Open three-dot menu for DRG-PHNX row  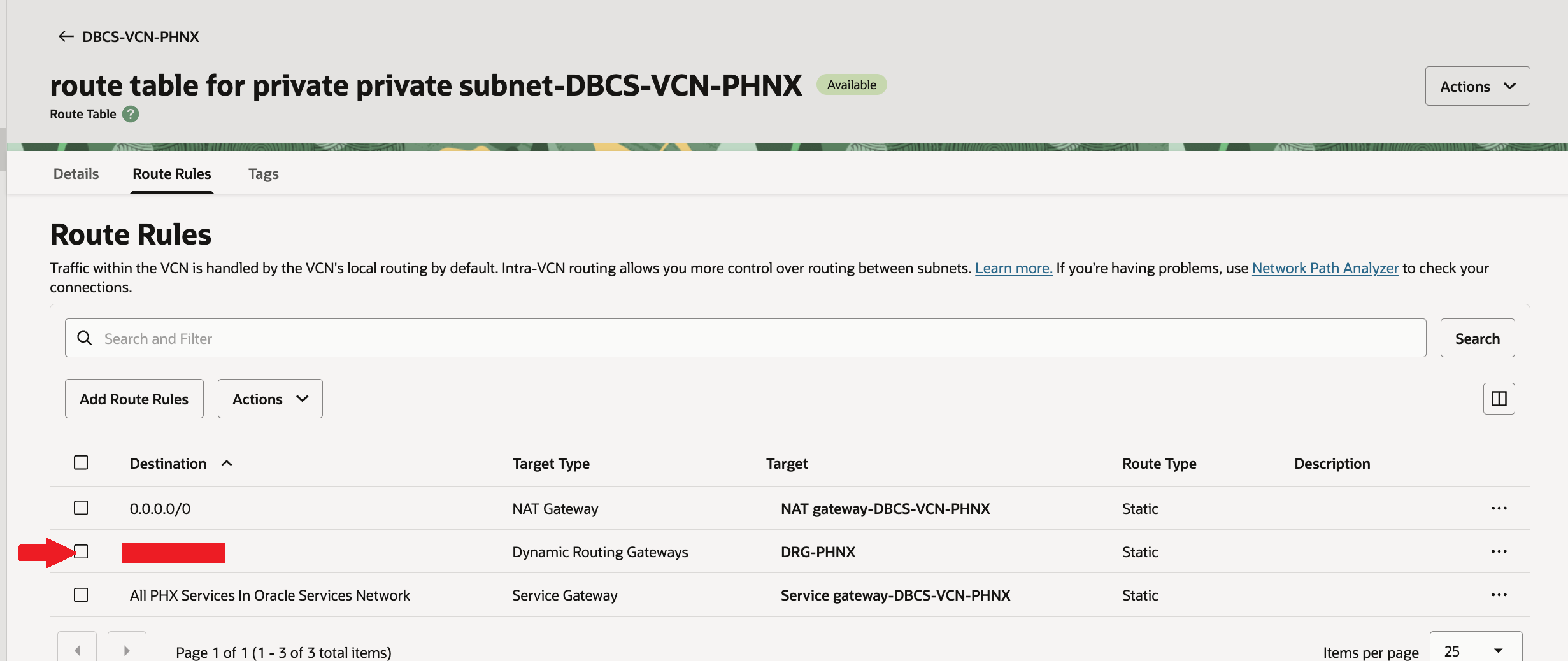(x=1499, y=551)
